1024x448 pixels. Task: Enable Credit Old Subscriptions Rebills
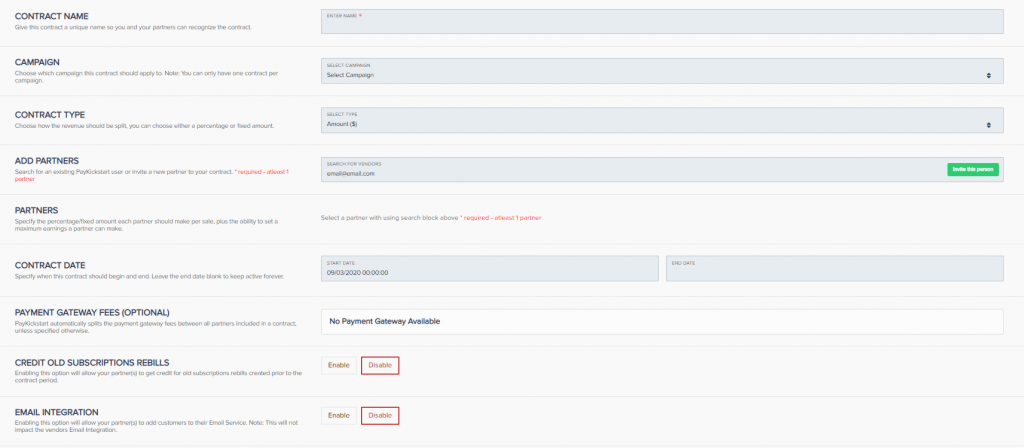[x=339, y=365]
